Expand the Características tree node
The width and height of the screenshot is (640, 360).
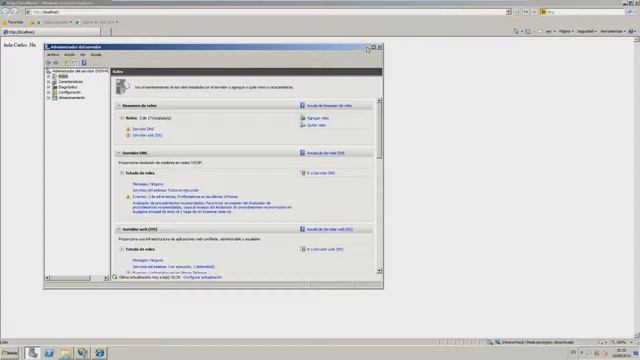coord(49,82)
